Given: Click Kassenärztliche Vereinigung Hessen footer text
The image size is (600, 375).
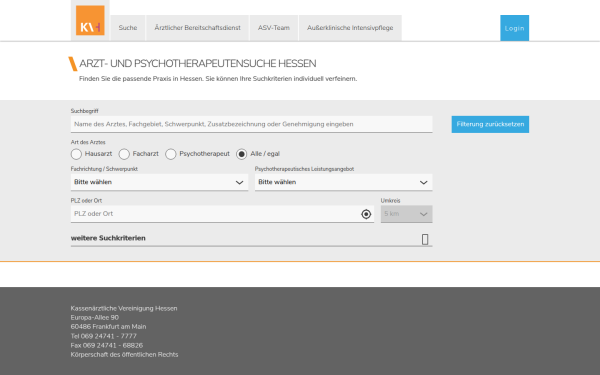Looking at the screenshot, I should pyautogui.click(x=124, y=308).
